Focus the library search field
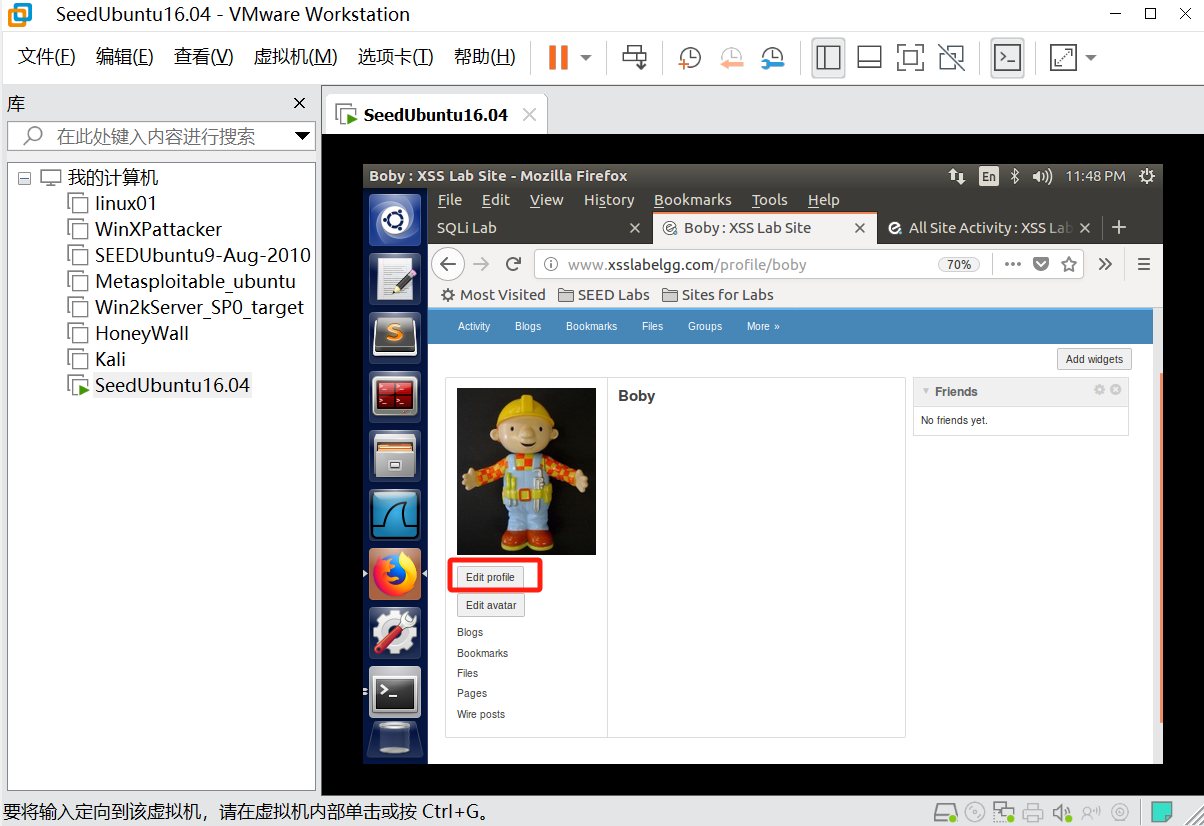The image size is (1204, 826). [x=162, y=136]
